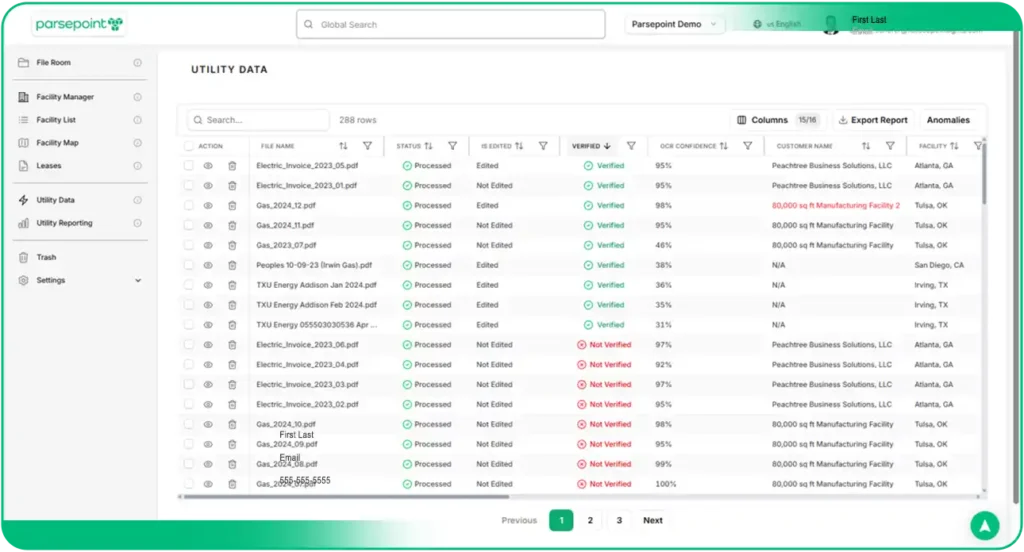Click the sort arrows in Status column header
The height and width of the screenshot is (552, 1024).
click(430, 146)
